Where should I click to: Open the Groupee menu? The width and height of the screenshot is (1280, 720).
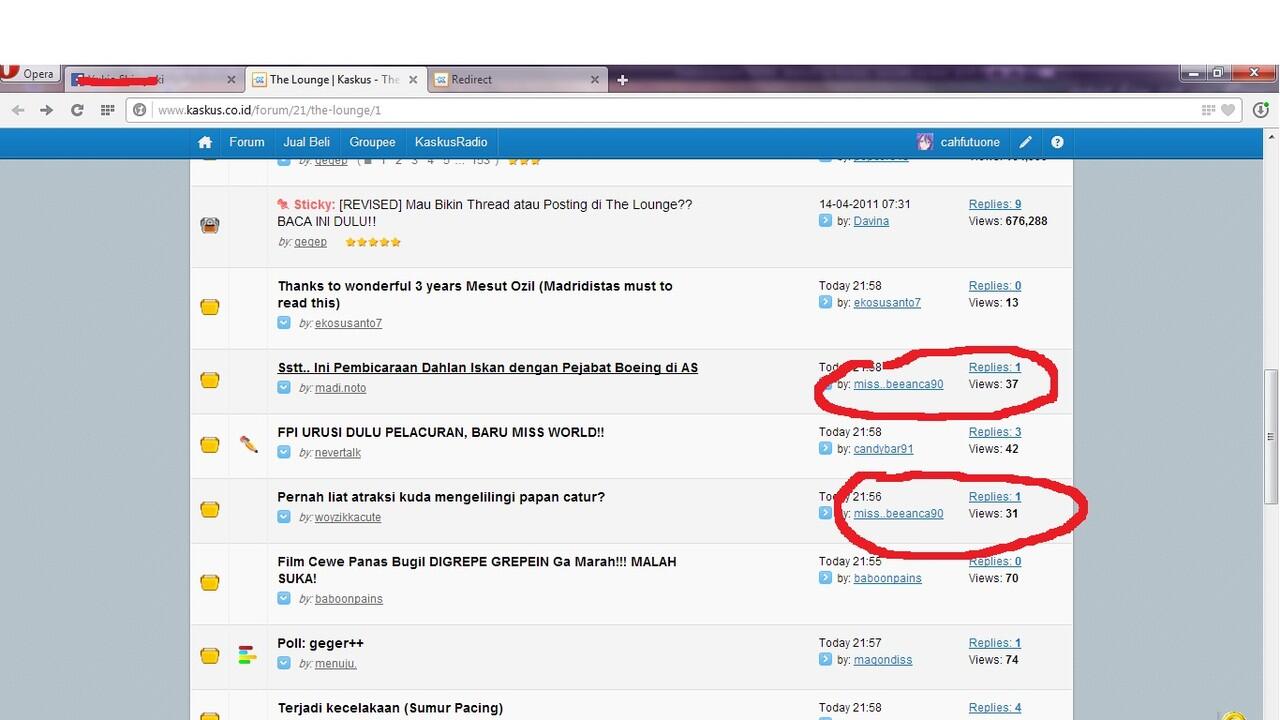click(x=372, y=142)
